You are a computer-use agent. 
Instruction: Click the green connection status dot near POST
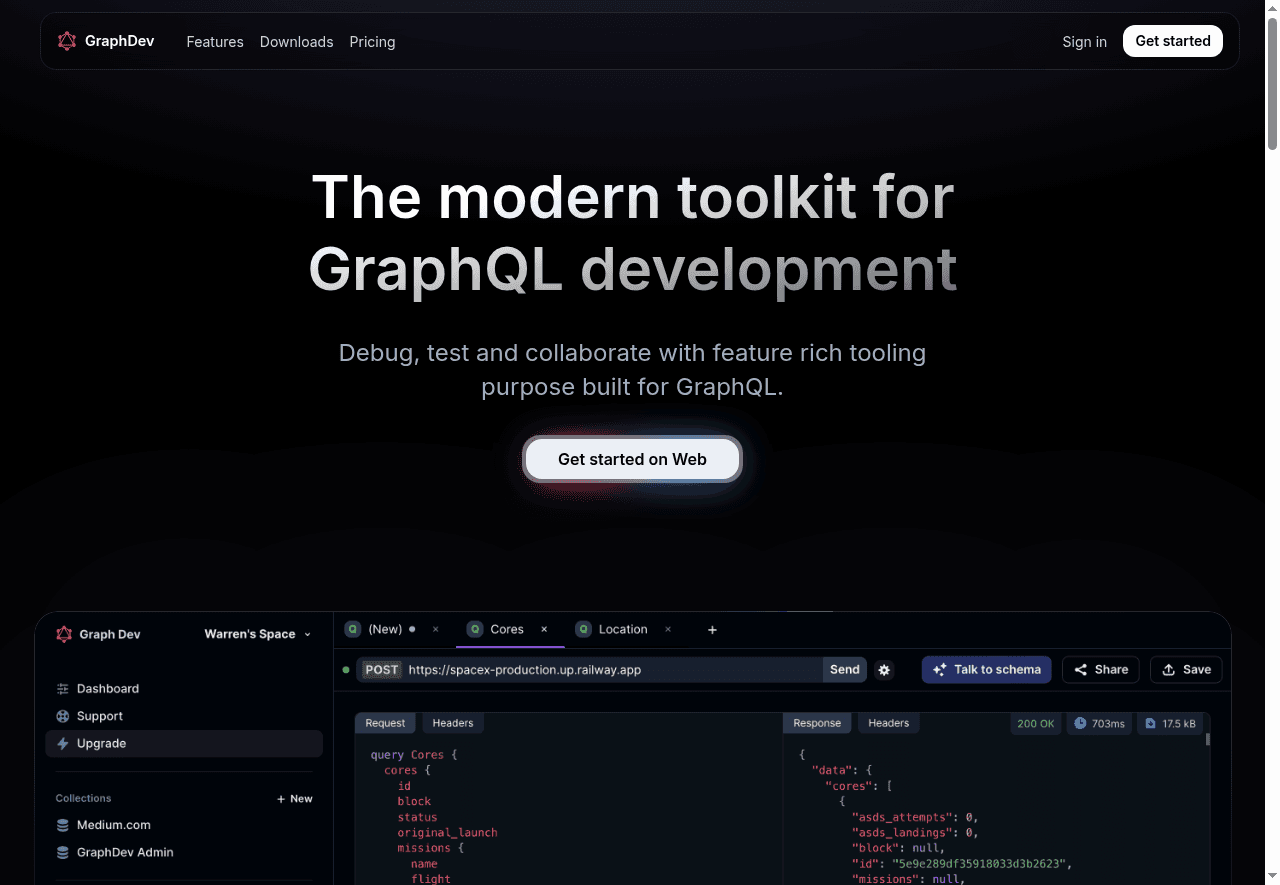point(346,670)
